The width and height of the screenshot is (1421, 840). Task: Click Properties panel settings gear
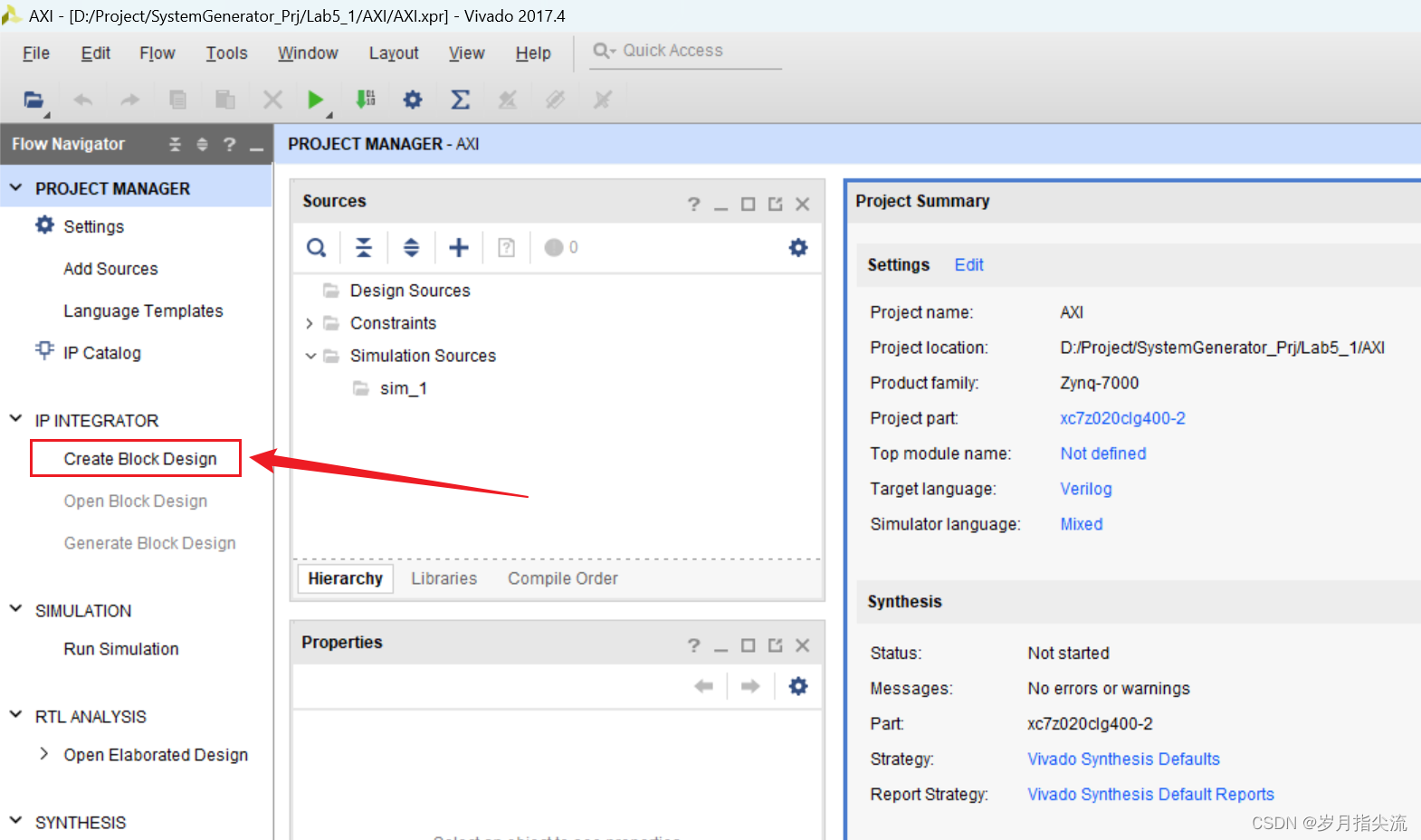coord(798,686)
